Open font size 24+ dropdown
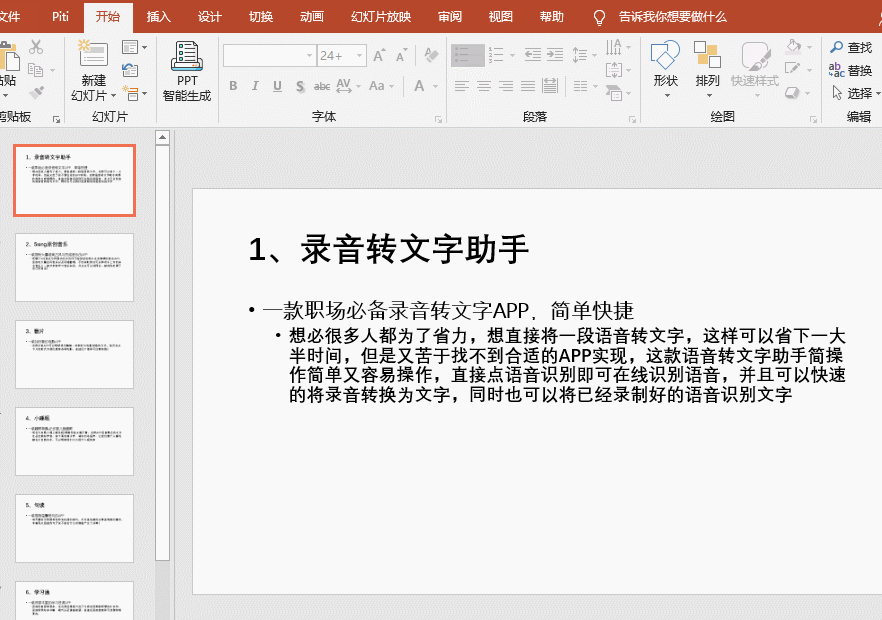This screenshot has height=620, width=882. click(359, 56)
